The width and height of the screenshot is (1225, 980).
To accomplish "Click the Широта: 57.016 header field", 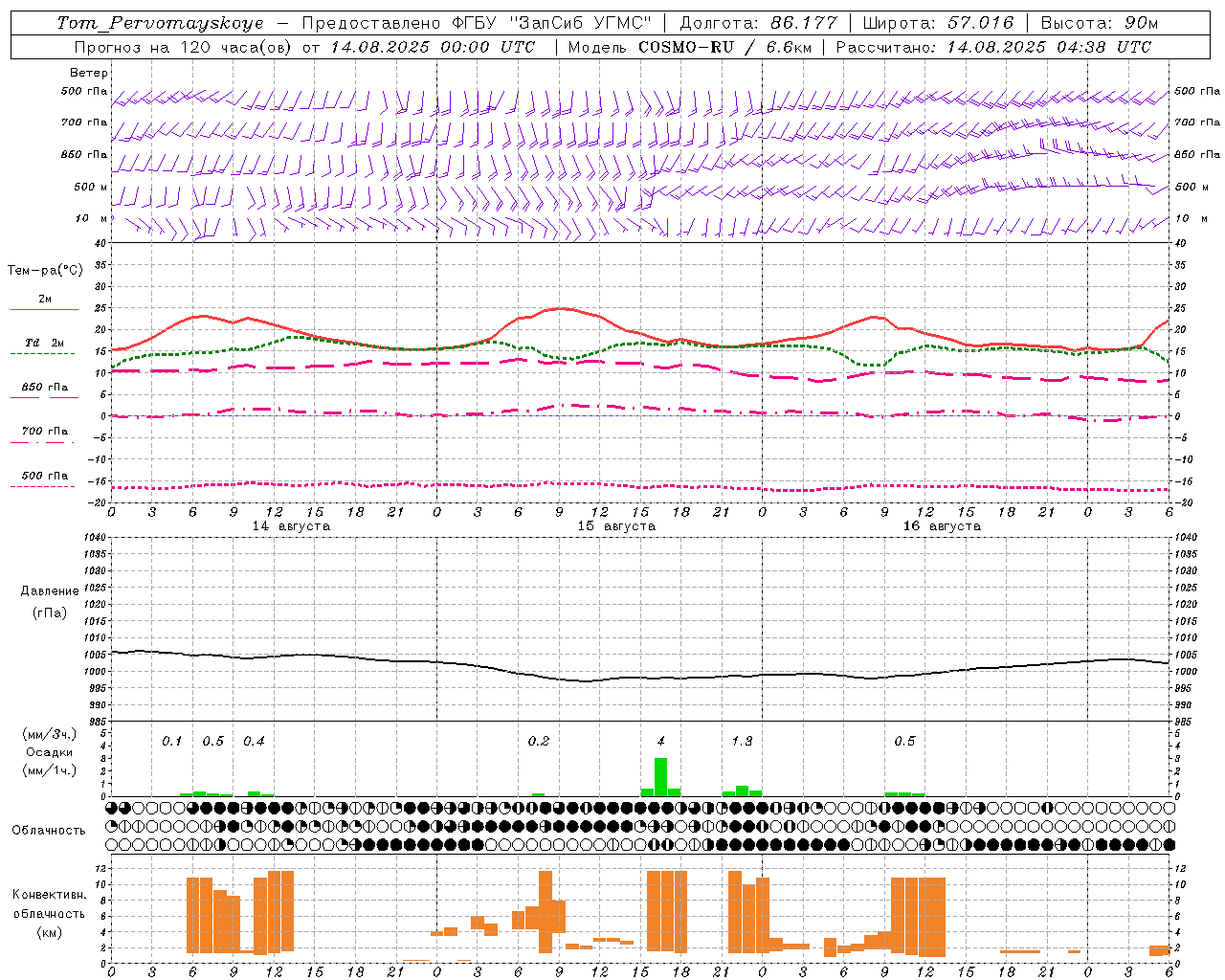I will (939, 23).
